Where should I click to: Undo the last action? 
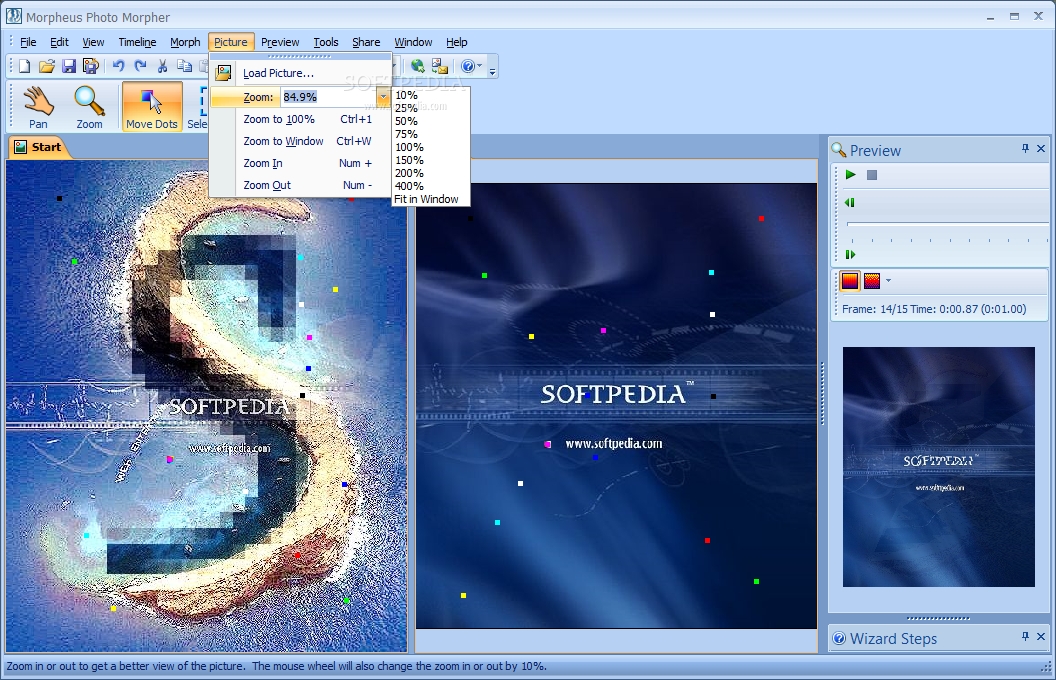119,66
